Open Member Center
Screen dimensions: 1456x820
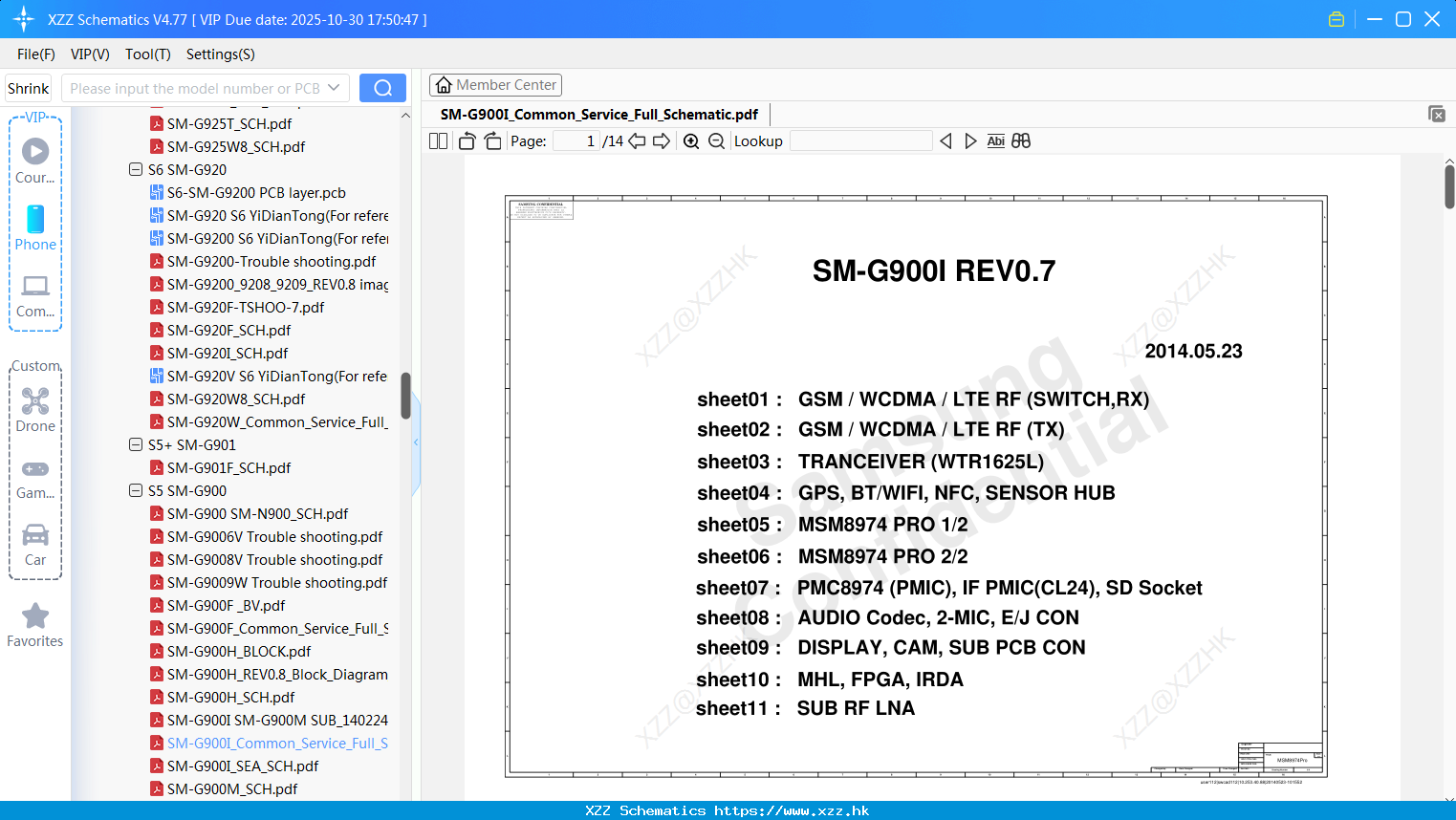coord(495,85)
